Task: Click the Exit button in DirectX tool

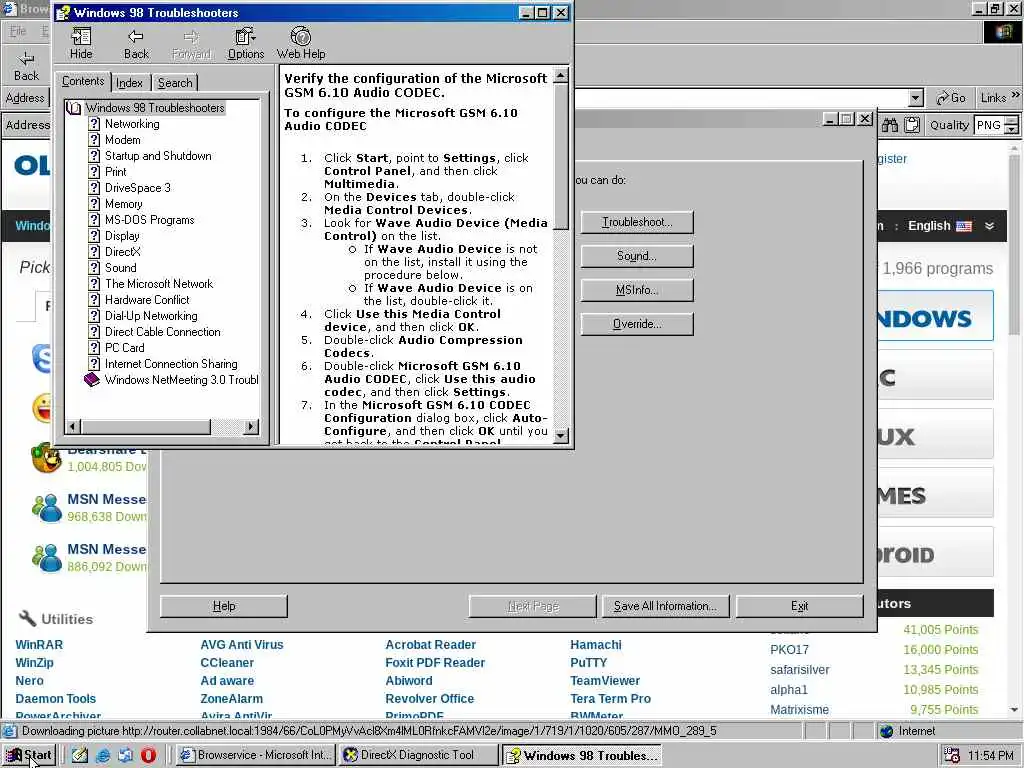Action: (799, 606)
